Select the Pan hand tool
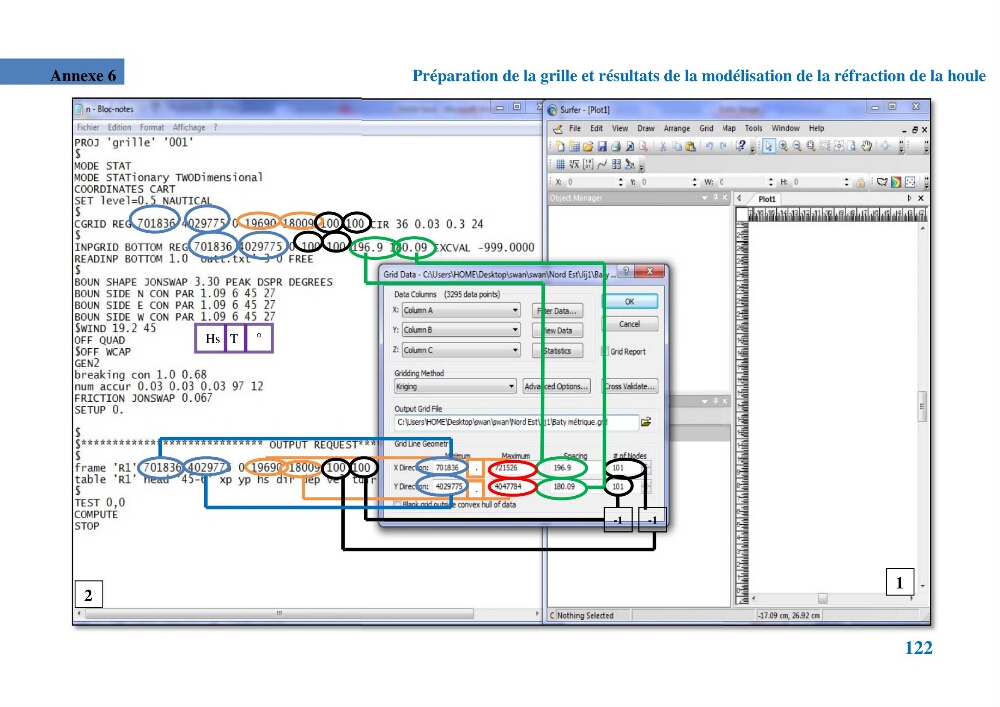This screenshot has height=707, width=1000. pos(866,146)
